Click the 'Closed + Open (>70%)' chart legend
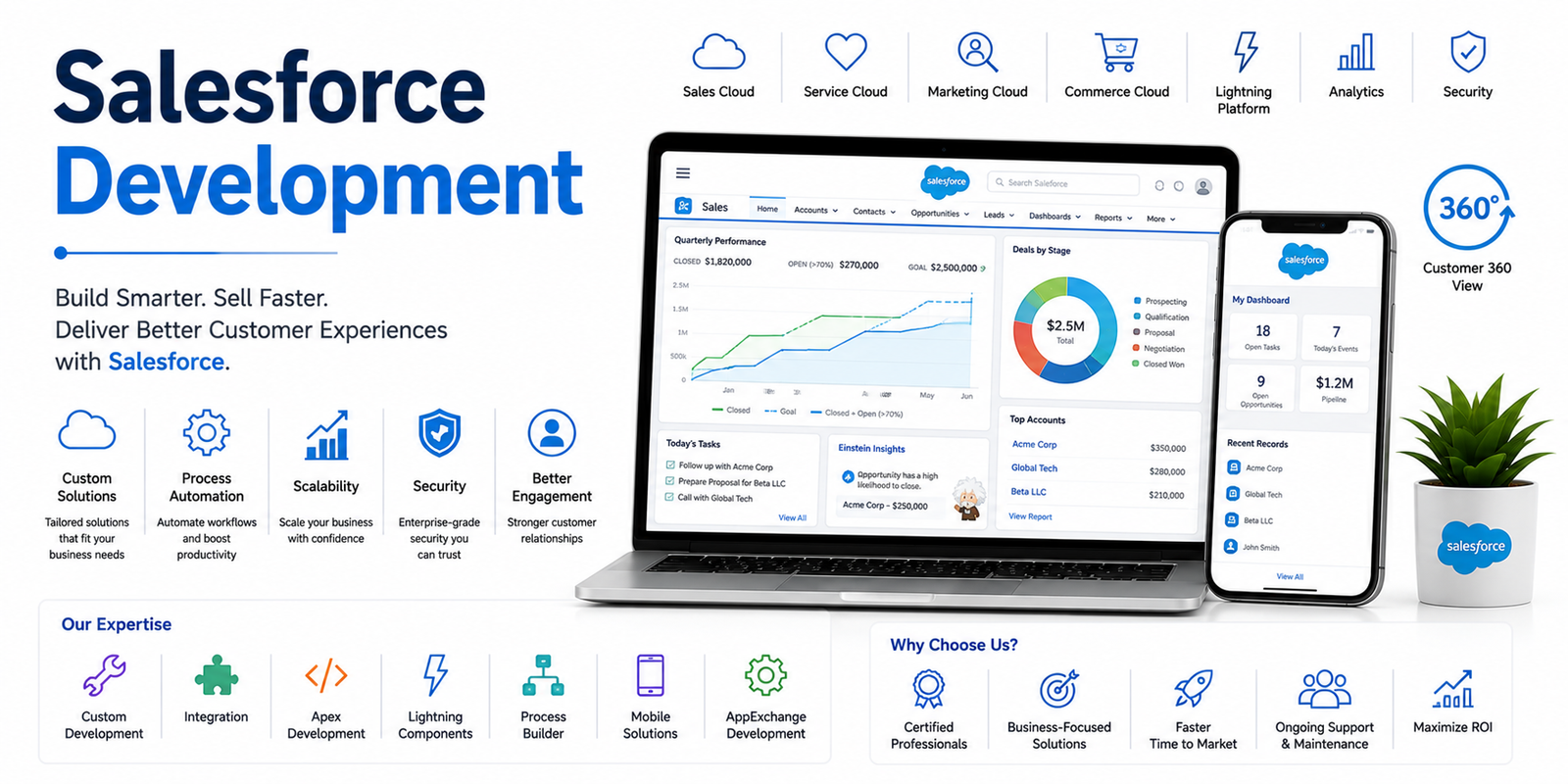1568x784 pixels. (x=857, y=413)
